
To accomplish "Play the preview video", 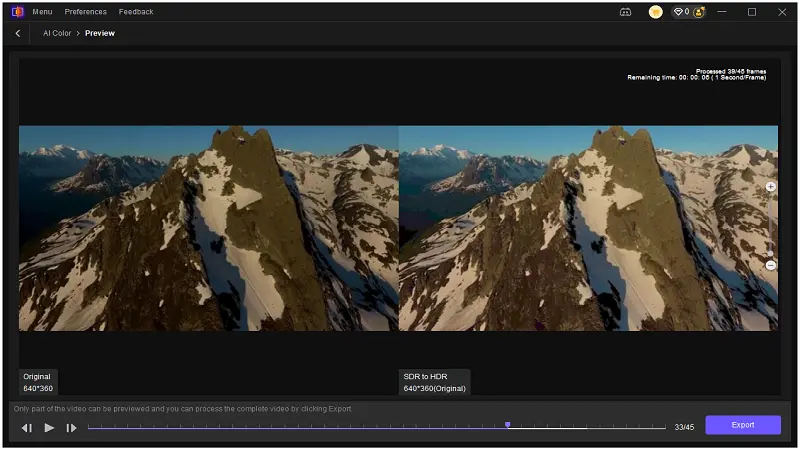I will (49, 428).
